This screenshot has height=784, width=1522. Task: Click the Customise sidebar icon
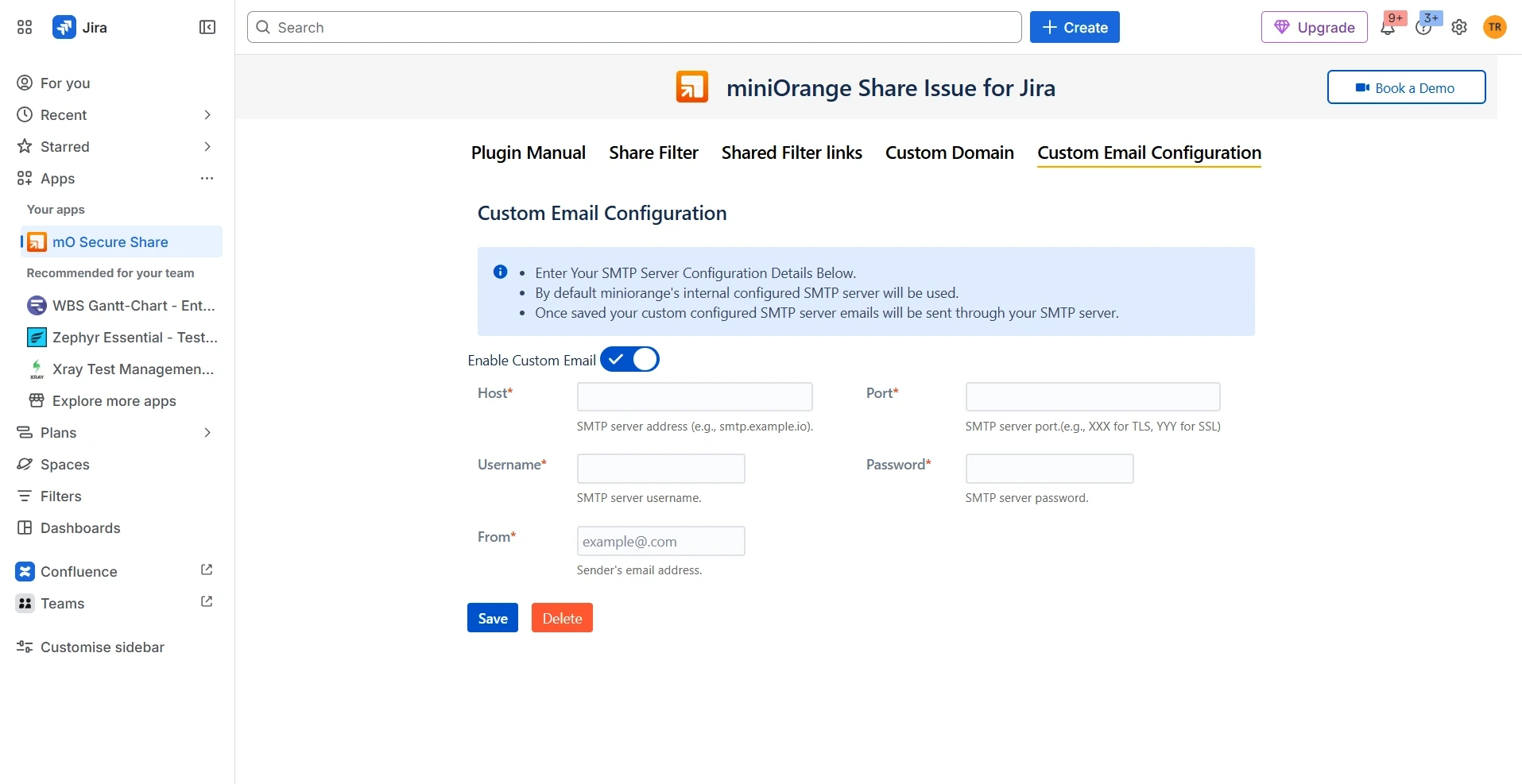click(25, 647)
